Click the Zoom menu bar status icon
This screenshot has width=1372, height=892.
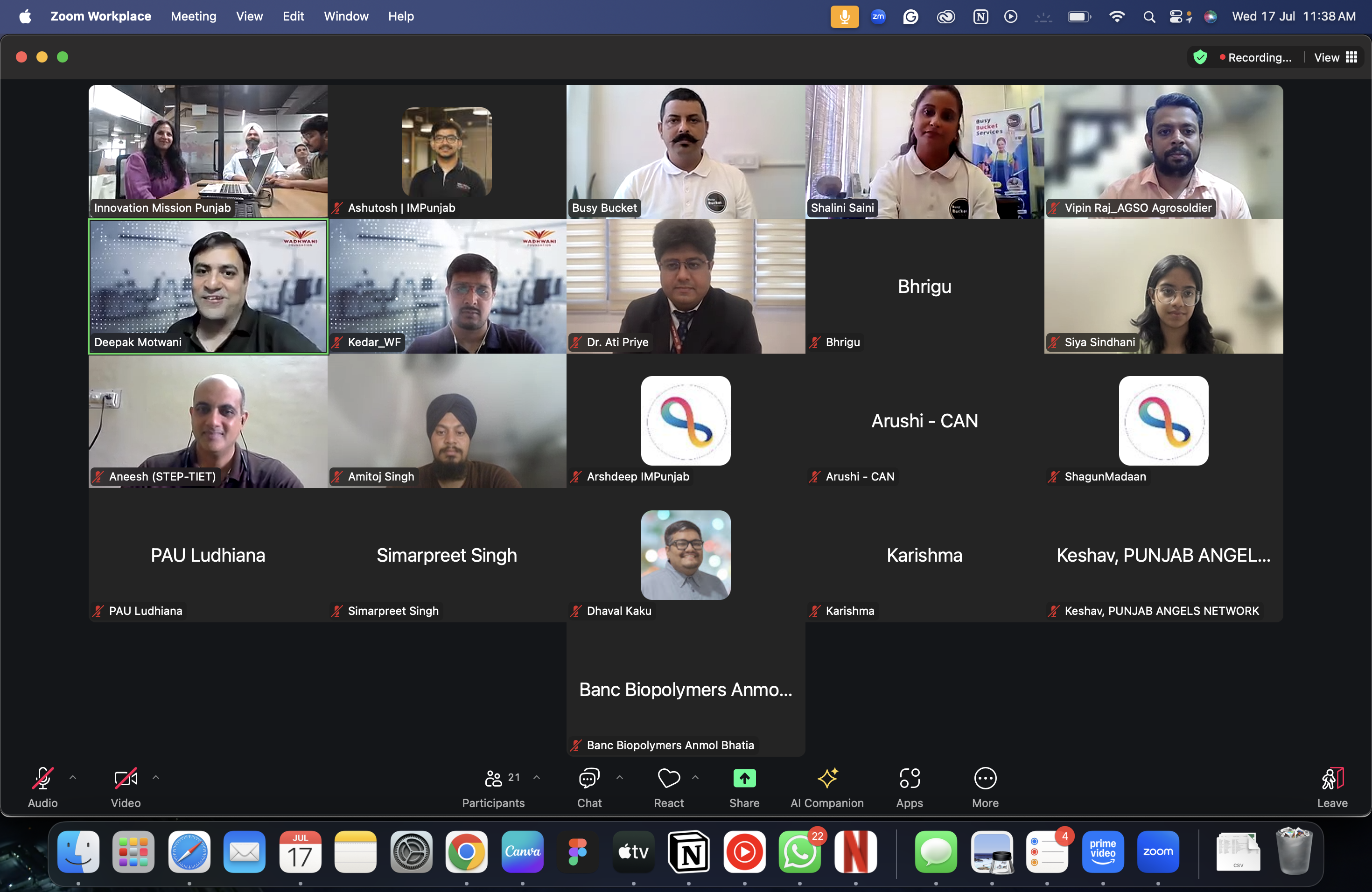point(878,17)
